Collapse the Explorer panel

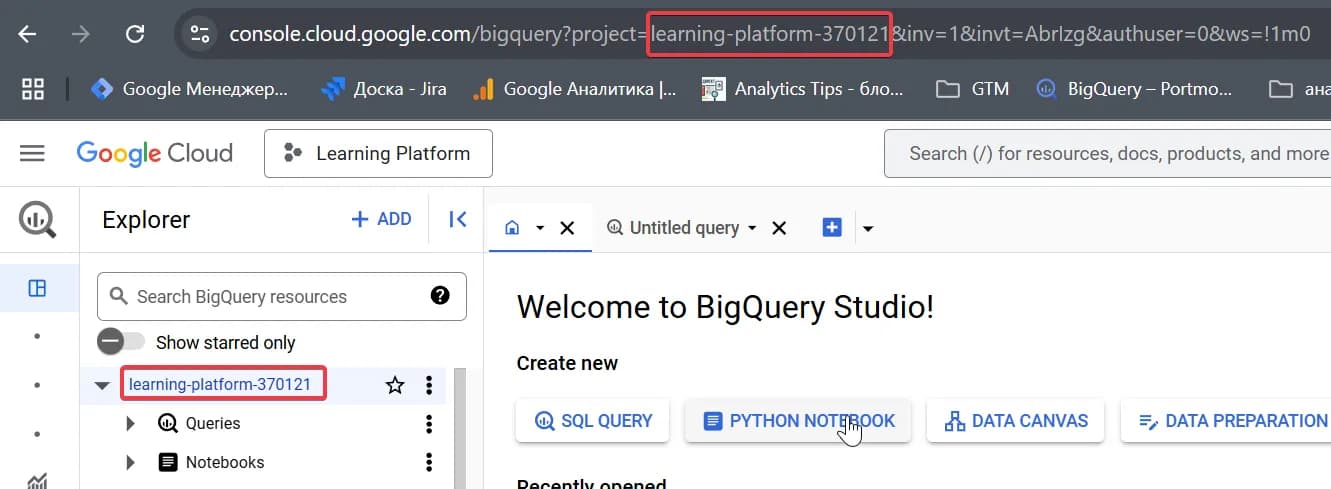(458, 219)
